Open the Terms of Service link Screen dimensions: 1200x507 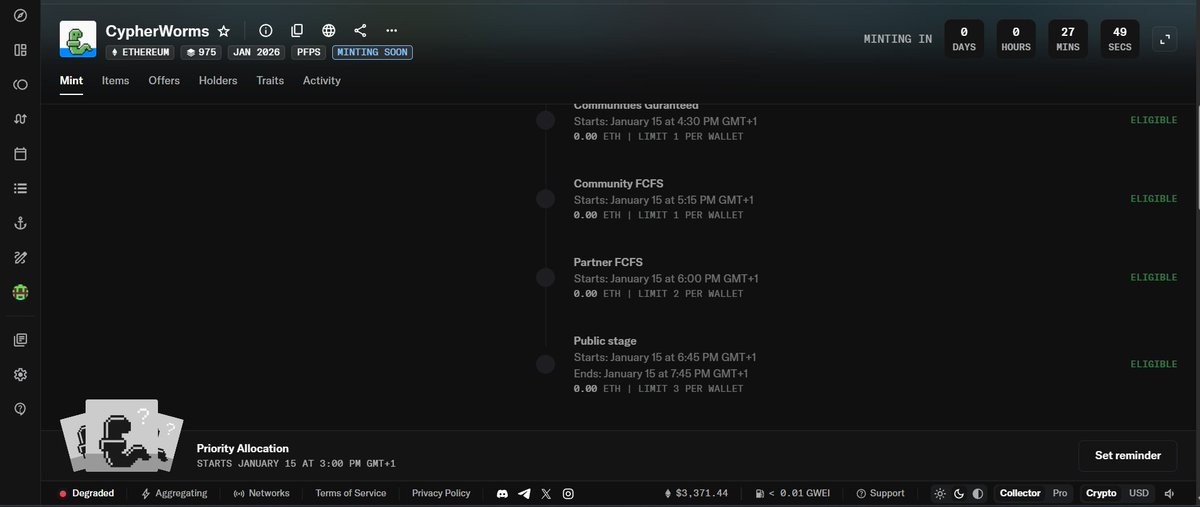[350, 493]
